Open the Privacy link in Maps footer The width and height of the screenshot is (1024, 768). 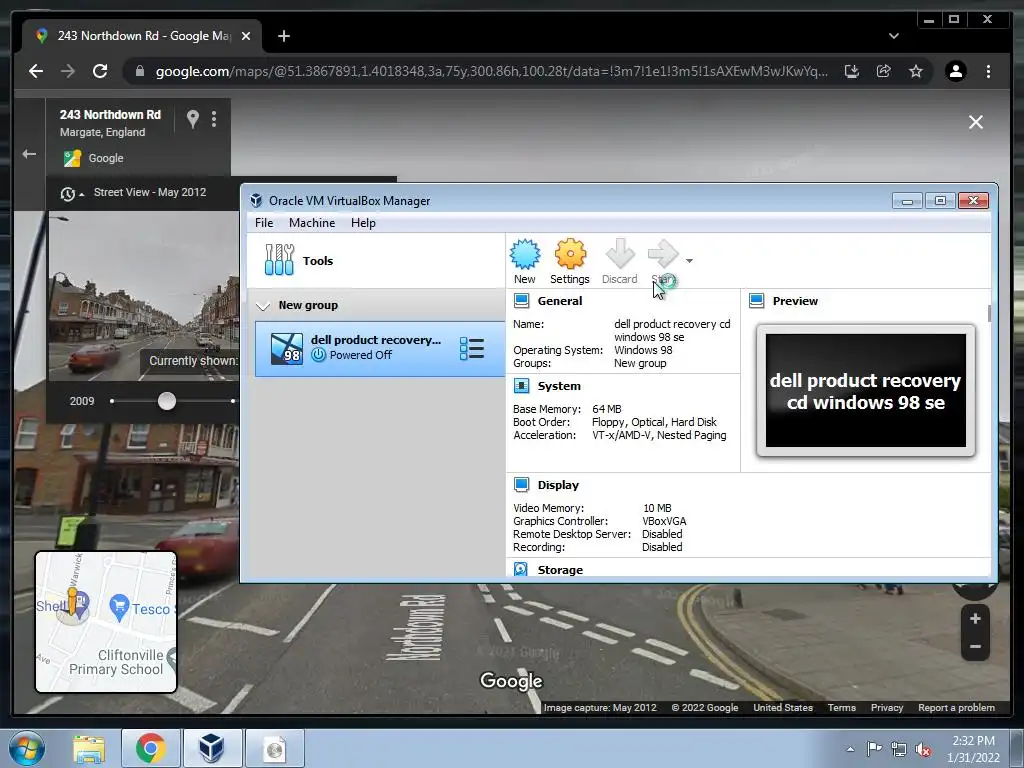(x=886, y=708)
